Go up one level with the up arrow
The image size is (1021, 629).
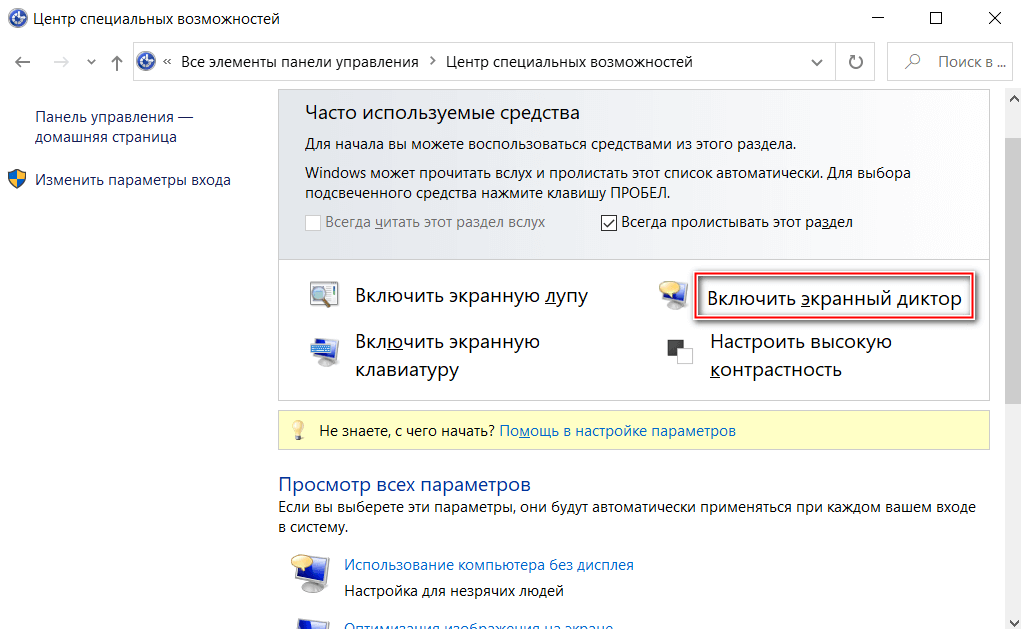(117, 62)
